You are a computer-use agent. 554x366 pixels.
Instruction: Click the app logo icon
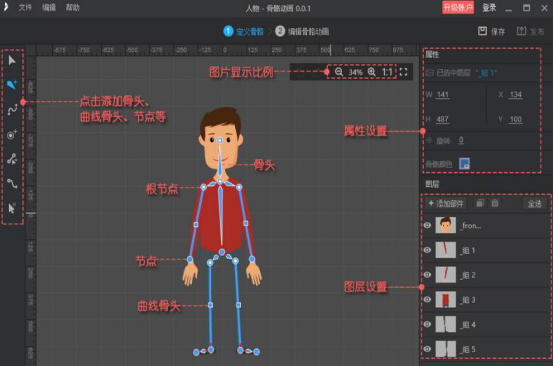[6, 7]
